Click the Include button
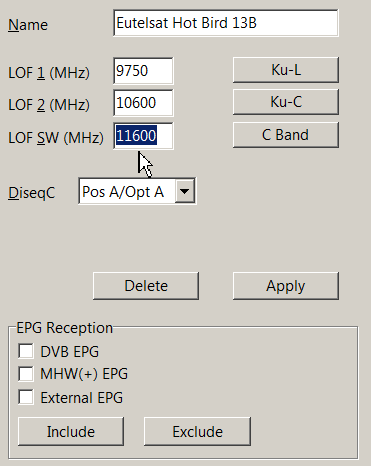This screenshot has width=371, height=466. 71,431
